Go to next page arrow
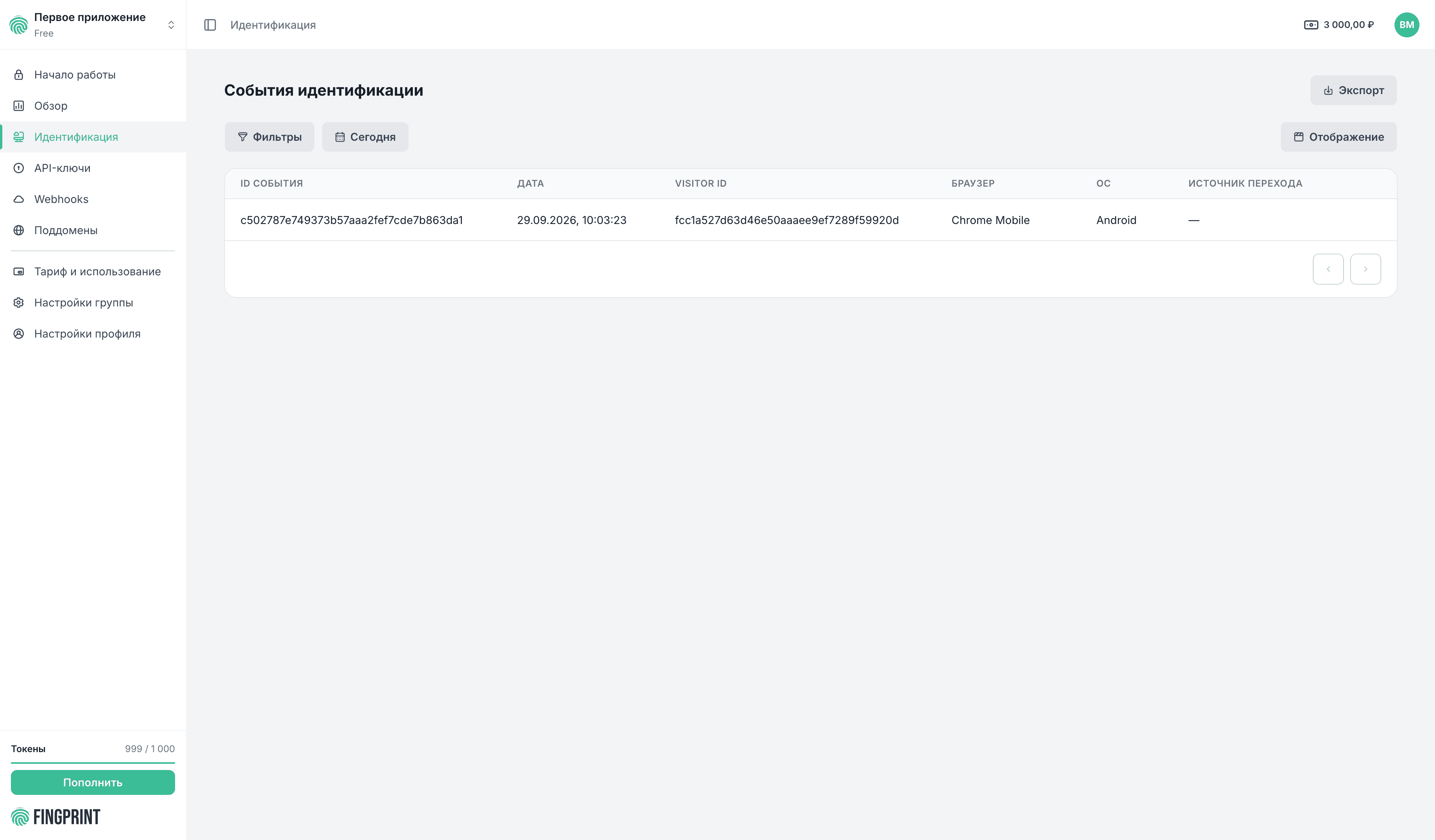This screenshot has height=840, width=1435. click(1365, 269)
